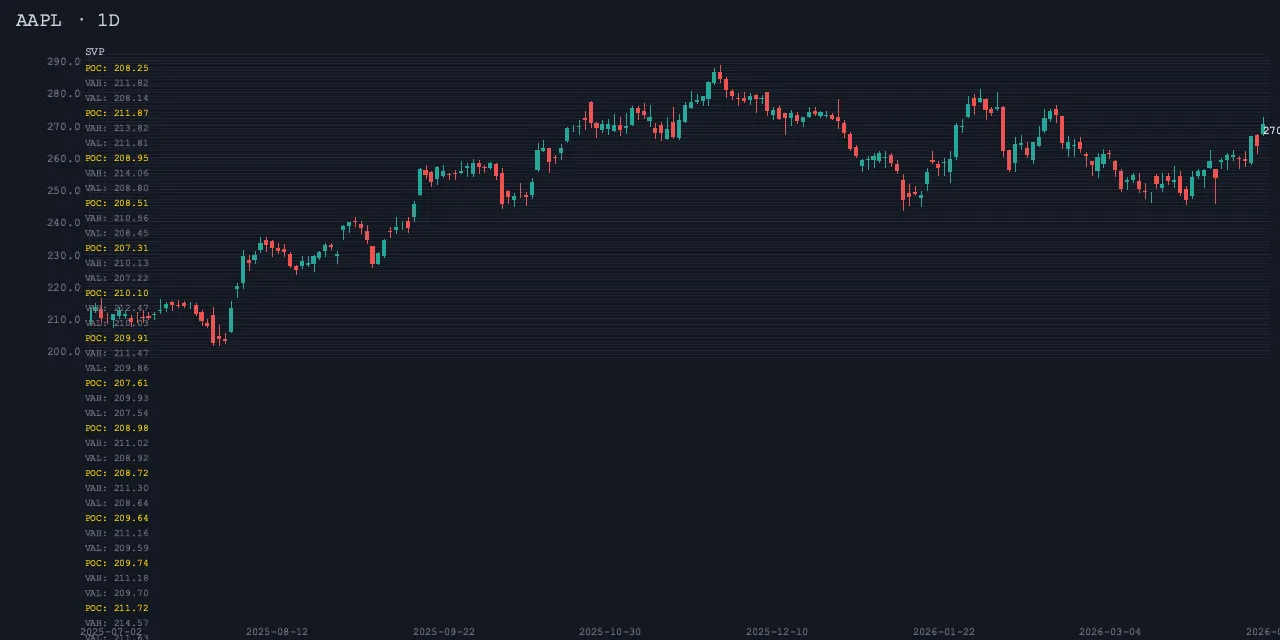Select the POC: 211.72 label

tap(117, 608)
